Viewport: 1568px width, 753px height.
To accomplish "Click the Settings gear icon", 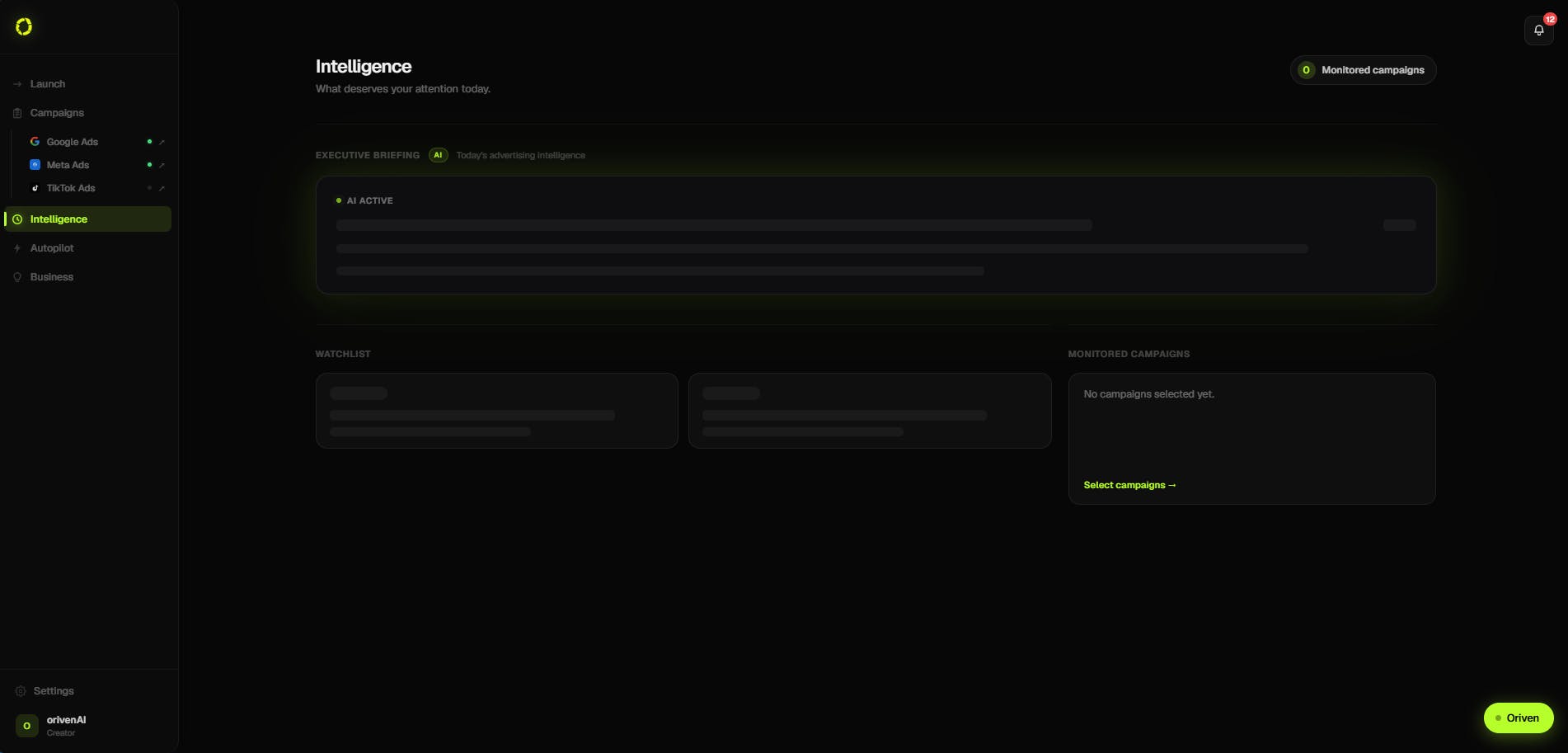I will pos(21,691).
